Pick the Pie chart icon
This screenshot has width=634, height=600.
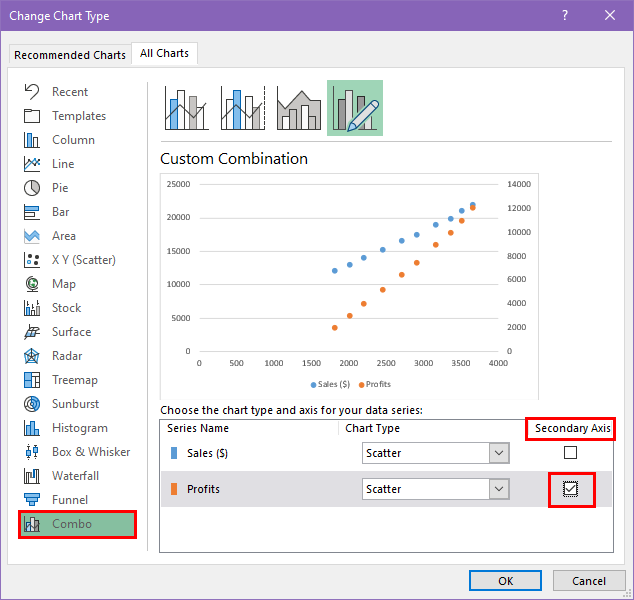click(32, 188)
